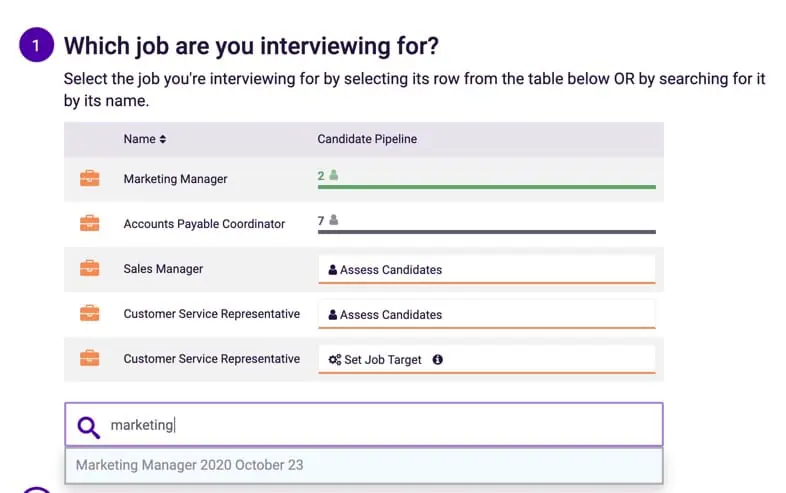The image size is (786, 493).
Task: Select the Accounts Payable Coordinator job row
Action: click(204, 224)
